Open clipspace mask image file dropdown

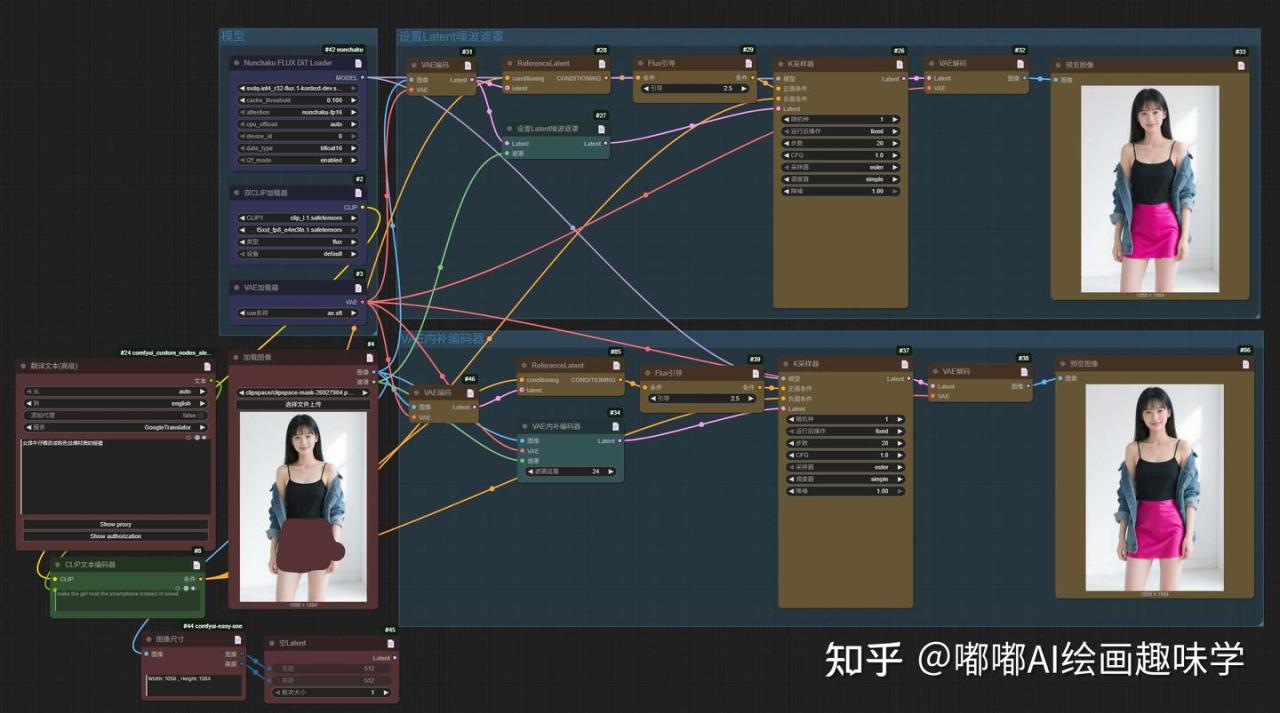303,393
